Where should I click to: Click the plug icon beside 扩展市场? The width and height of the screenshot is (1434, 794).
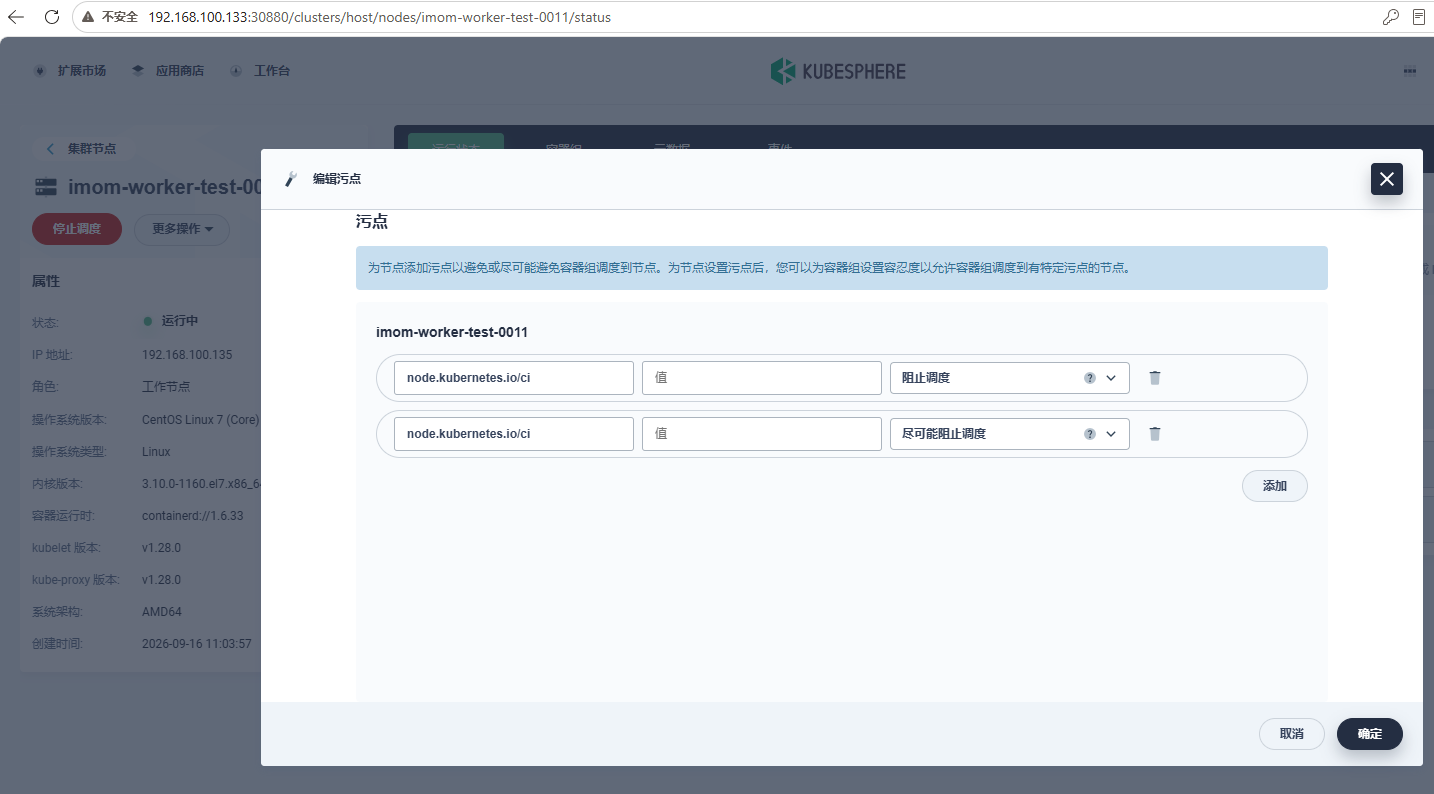(40, 71)
